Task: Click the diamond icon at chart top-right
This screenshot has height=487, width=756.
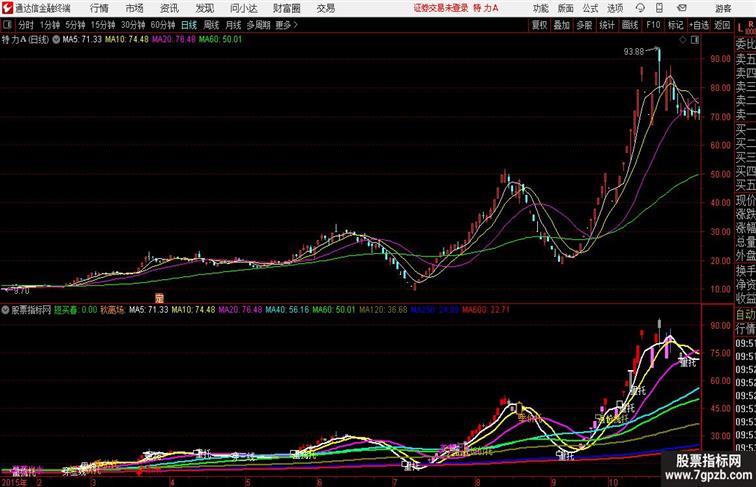Action: pos(683,40)
